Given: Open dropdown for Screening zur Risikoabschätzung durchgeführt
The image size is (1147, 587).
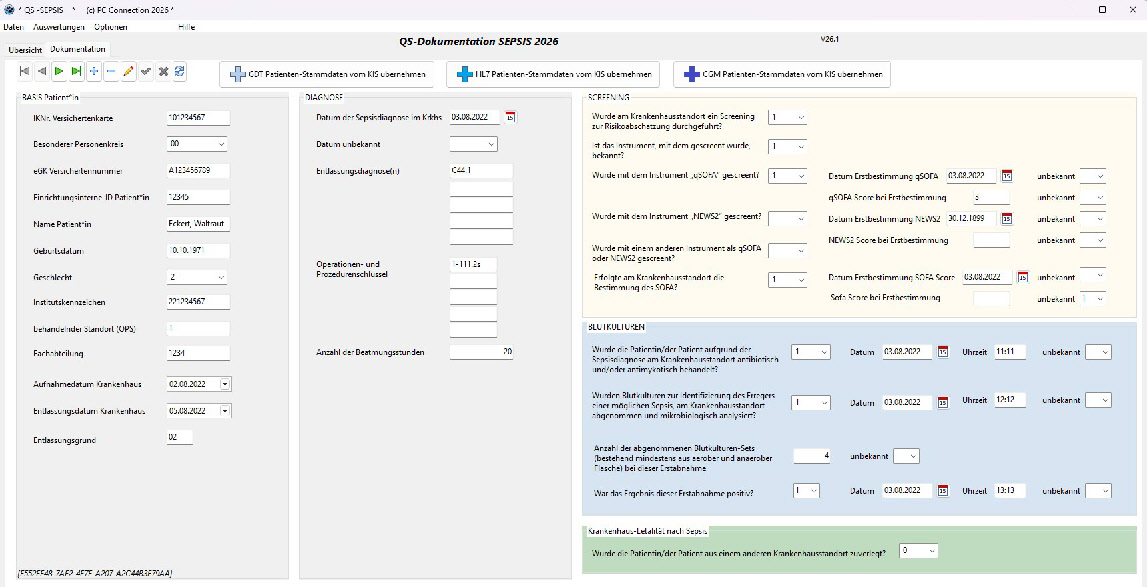Looking at the screenshot, I should (x=801, y=117).
